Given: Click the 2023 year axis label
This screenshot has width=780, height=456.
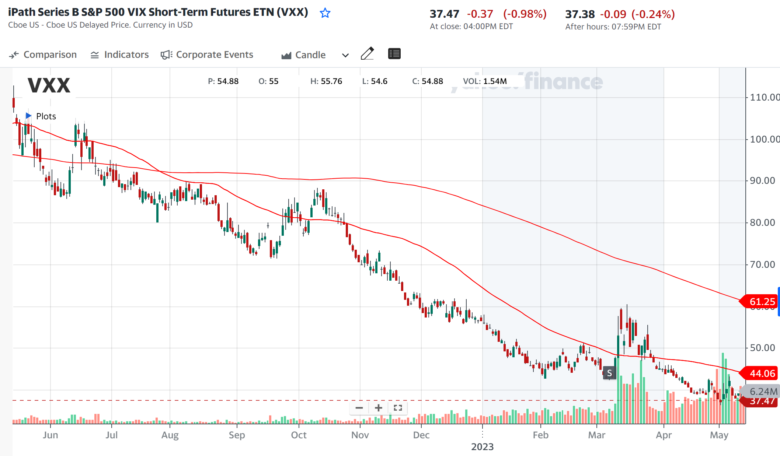Looking at the screenshot, I should coord(482,447).
